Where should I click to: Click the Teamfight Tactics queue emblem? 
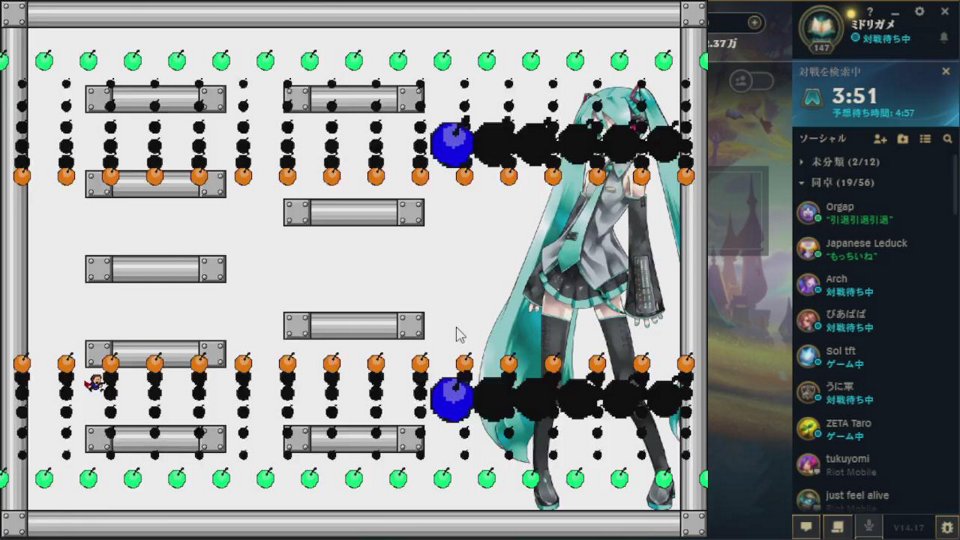coord(813,99)
